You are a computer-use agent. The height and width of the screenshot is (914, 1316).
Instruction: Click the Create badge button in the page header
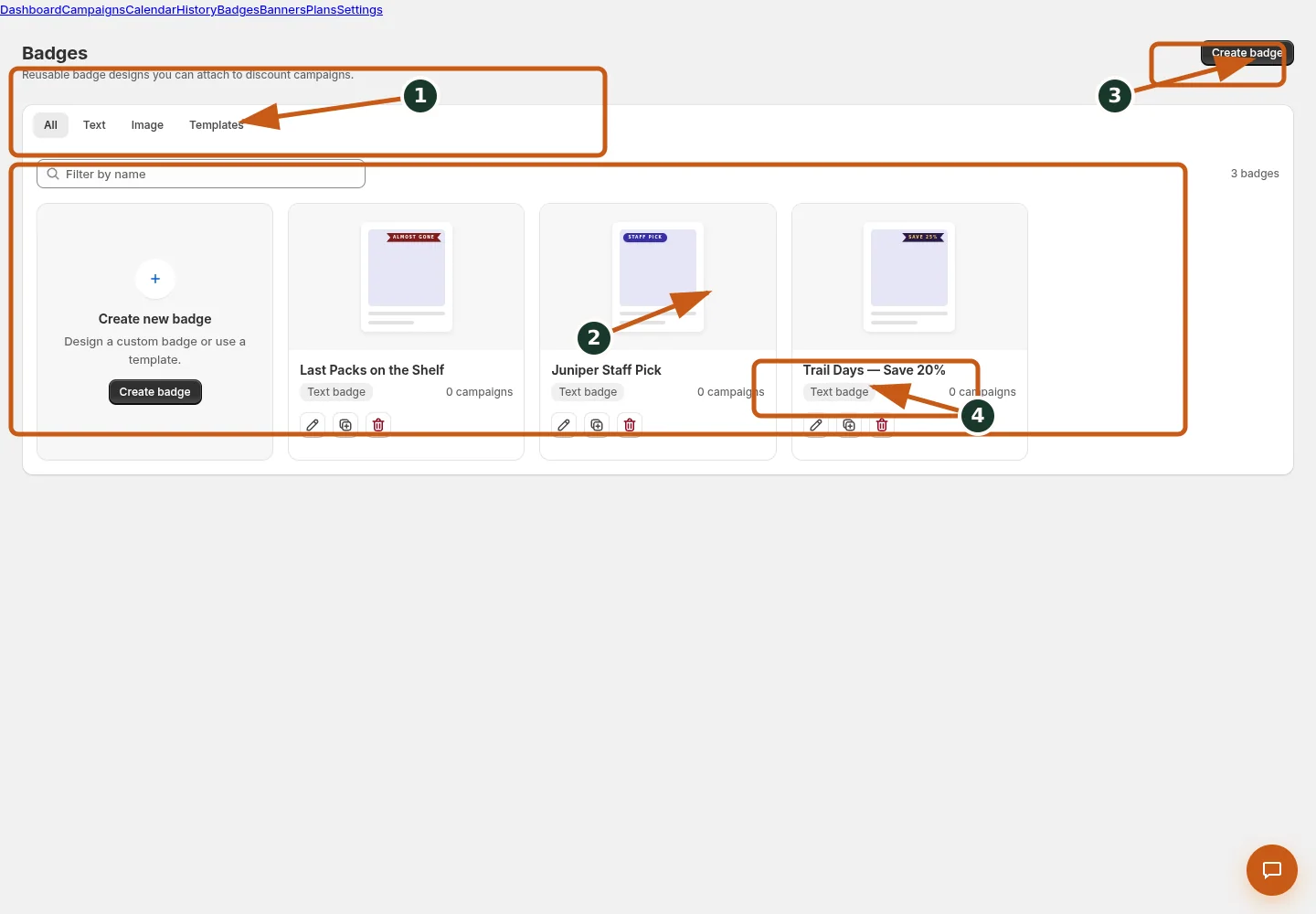pos(1247,53)
